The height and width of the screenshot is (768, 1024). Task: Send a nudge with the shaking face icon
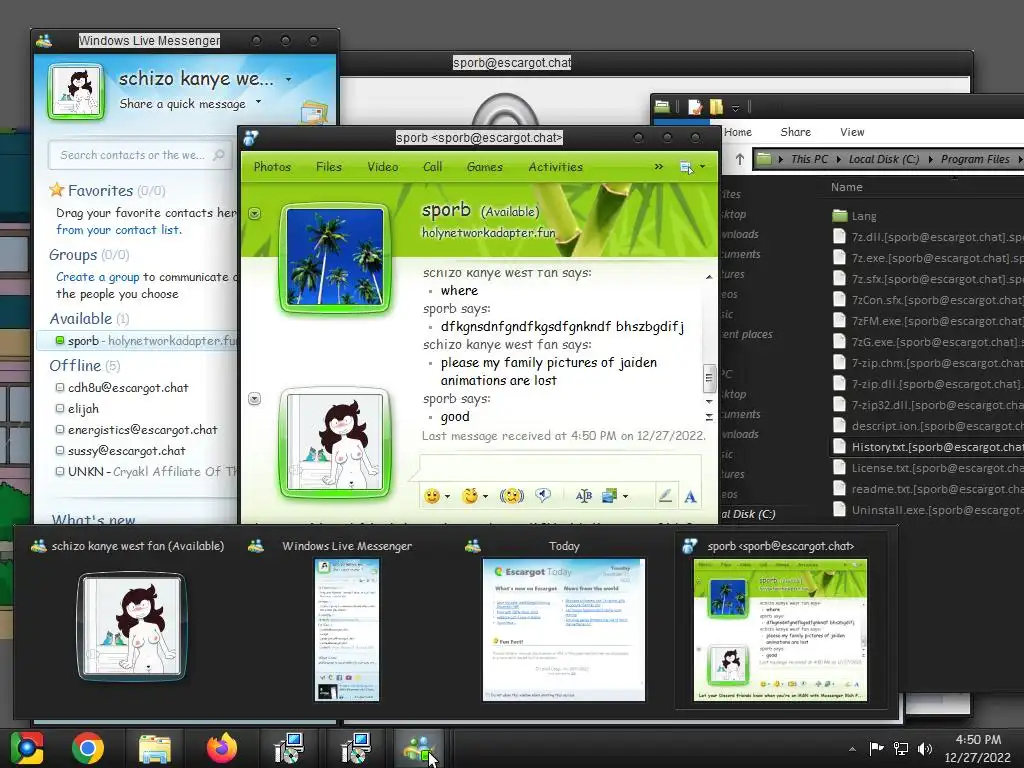511,496
